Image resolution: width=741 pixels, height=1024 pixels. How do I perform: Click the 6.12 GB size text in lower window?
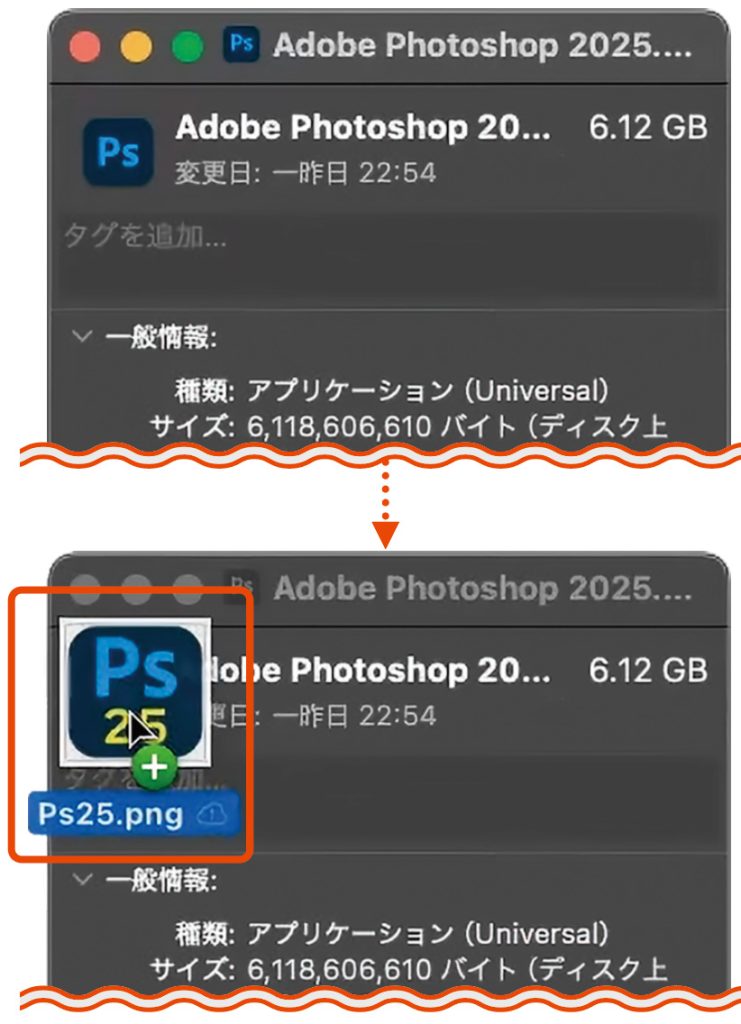pos(648,669)
